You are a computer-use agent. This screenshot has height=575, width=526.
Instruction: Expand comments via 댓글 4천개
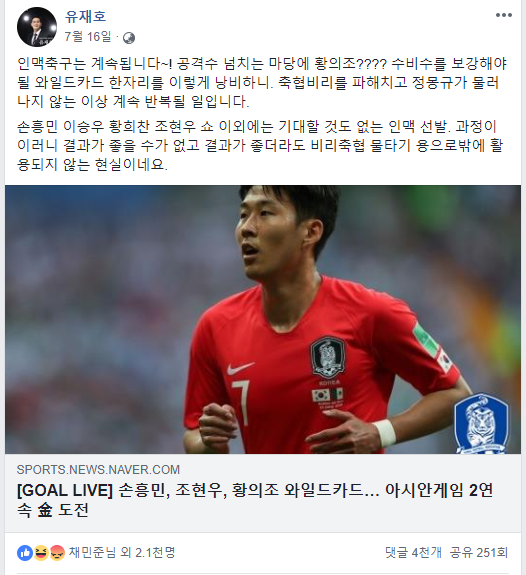point(413,552)
